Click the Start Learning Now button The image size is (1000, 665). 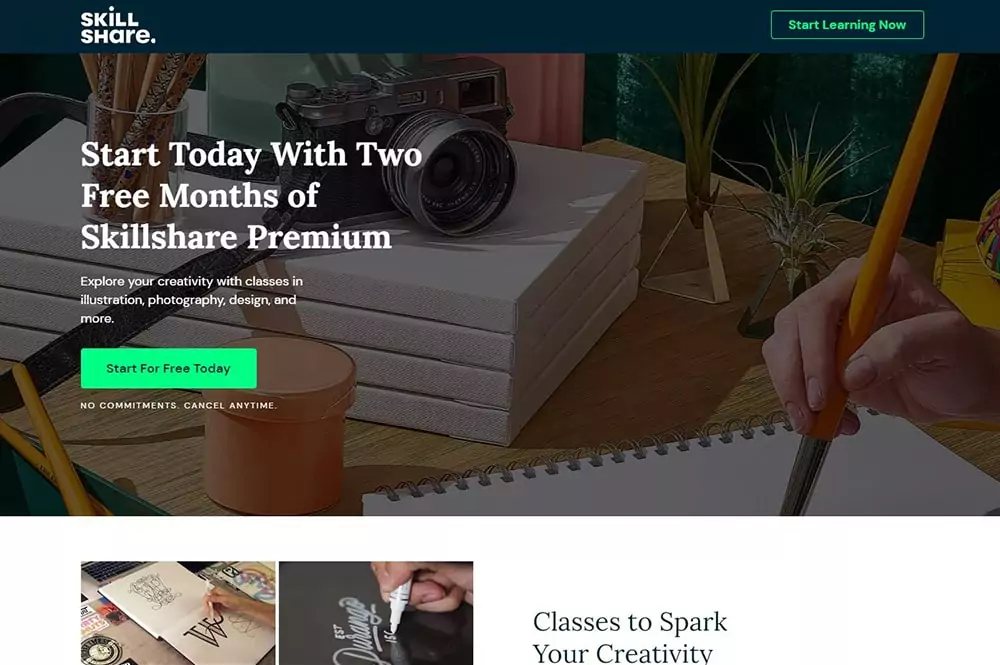pos(847,25)
